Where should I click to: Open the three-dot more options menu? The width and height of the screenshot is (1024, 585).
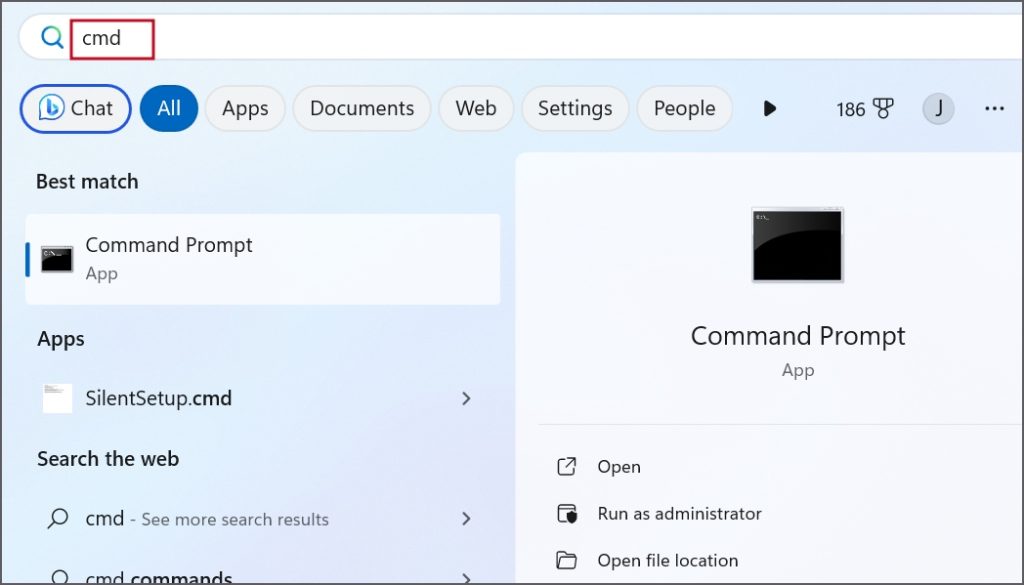(x=994, y=108)
